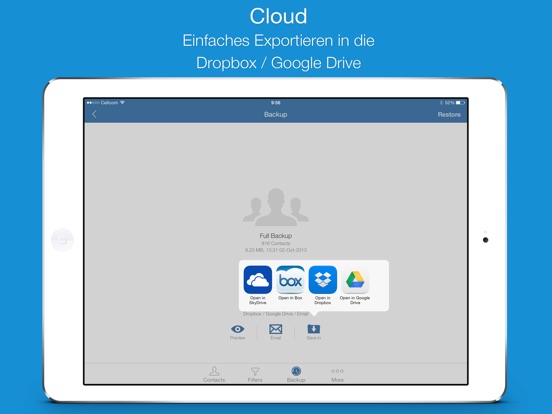This screenshot has height=414, width=552.
Task: Open backup in Dropbox app
Action: 322,280
